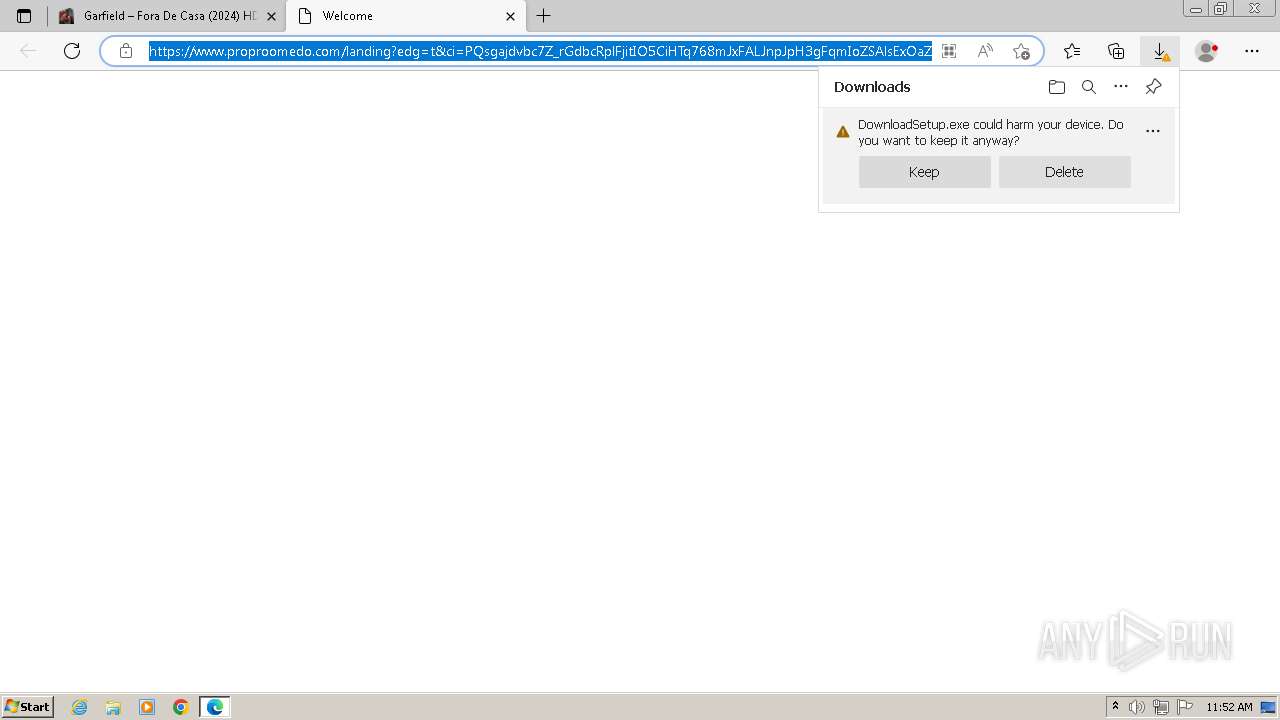This screenshot has height=720, width=1280.
Task: Search downloads in the Downloads panel
Action: tap(1089, 87)
